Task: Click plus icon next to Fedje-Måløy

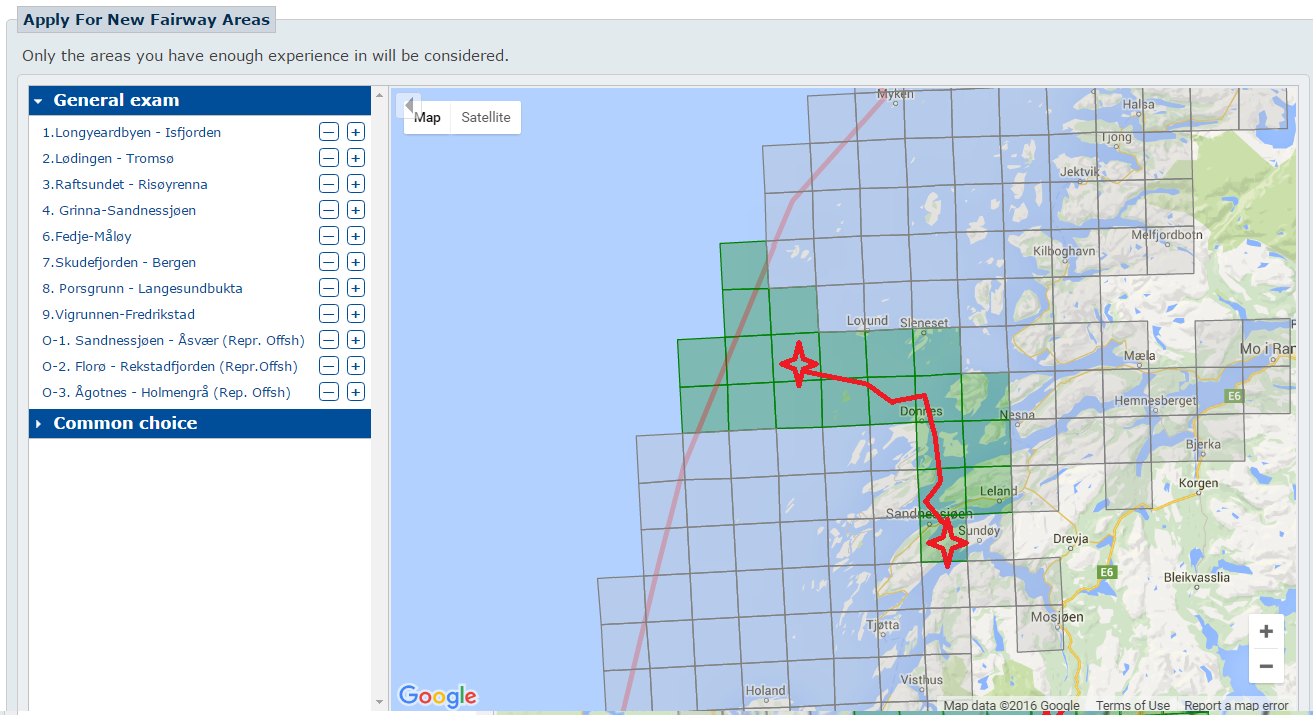Action: point(356,236)
